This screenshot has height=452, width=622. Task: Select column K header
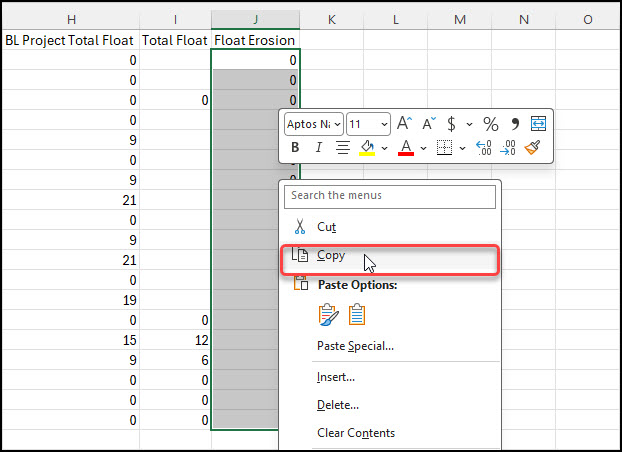click(332, 19)
